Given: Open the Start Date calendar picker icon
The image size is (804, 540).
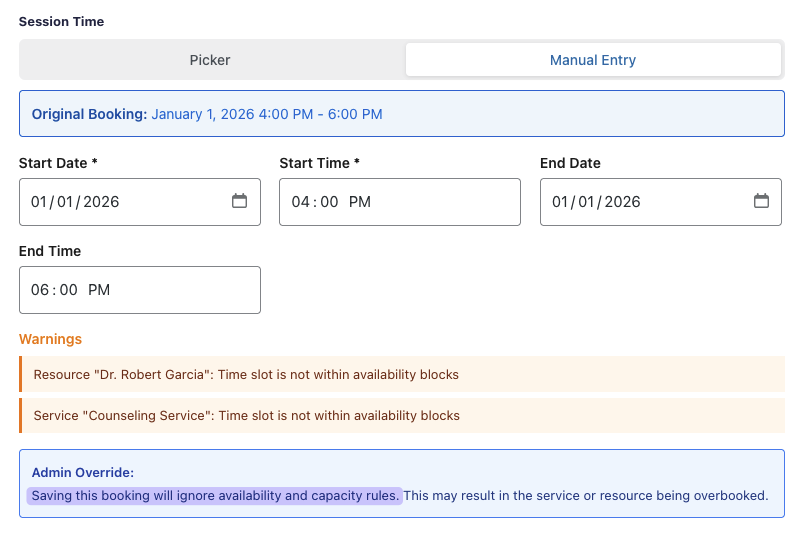Looking at the screenshot, I should 239,201.
